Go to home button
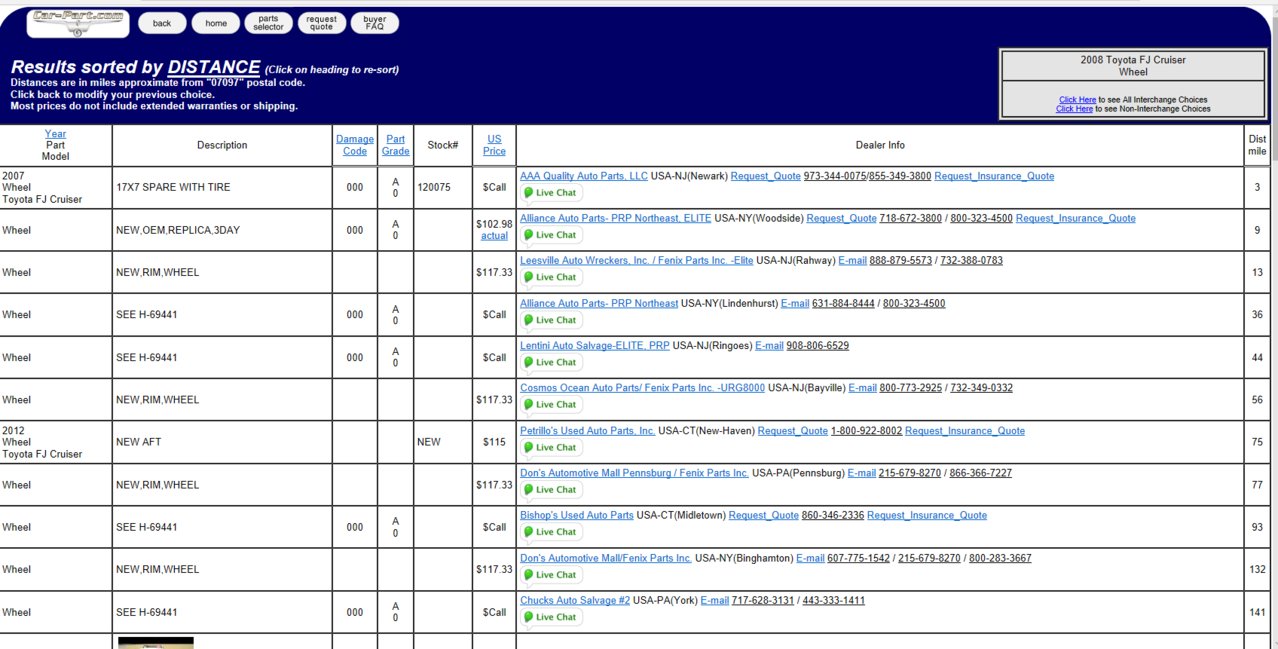This screenshot has width=1278, height=649. tap(216, 23)
